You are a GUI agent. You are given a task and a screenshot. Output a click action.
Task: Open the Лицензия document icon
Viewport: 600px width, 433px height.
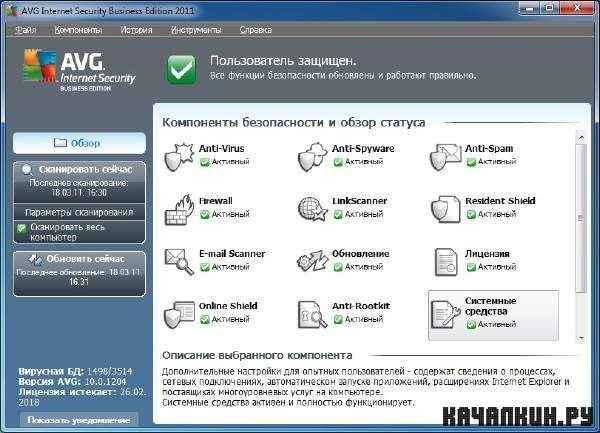[446, 262]
